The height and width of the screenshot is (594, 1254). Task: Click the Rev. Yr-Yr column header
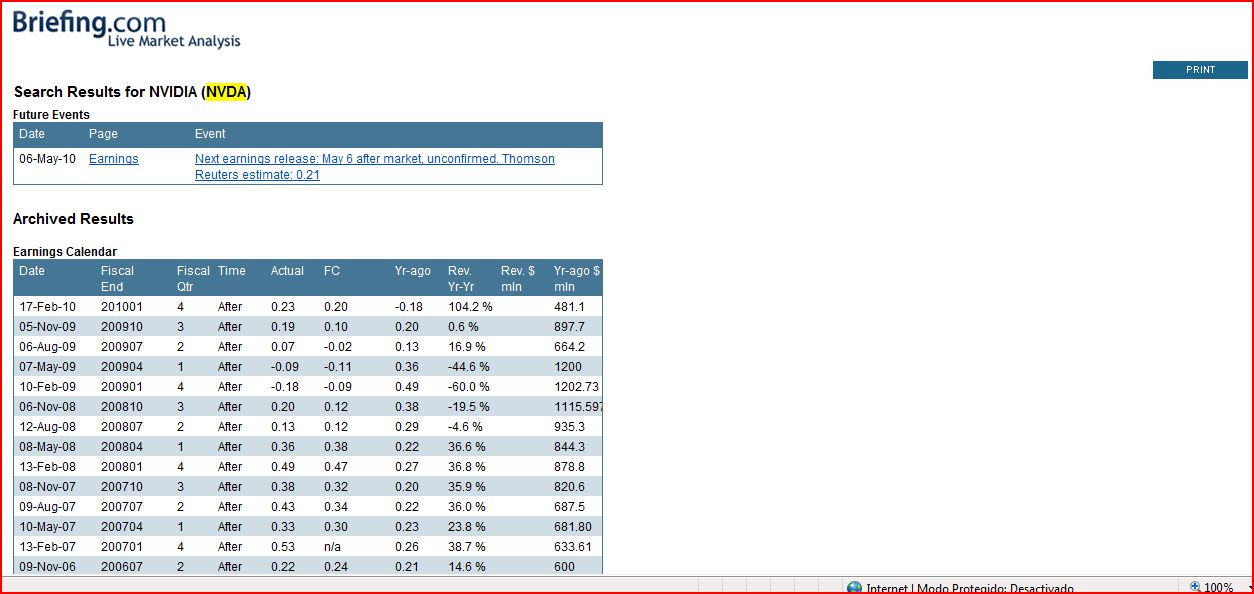tap(461, 279)
